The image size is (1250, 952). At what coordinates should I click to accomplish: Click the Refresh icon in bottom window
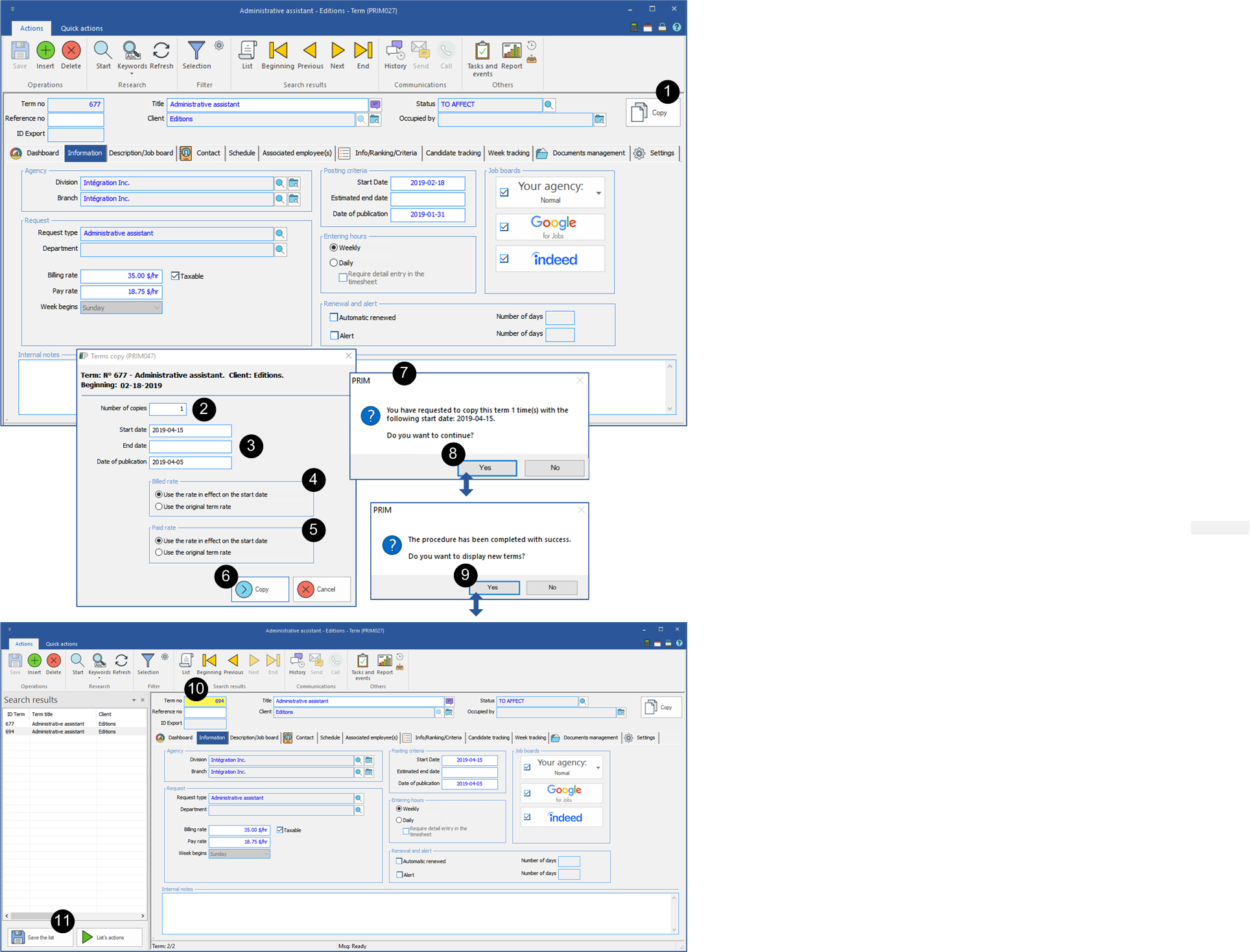pyautogui.click(x=121, y=660)
